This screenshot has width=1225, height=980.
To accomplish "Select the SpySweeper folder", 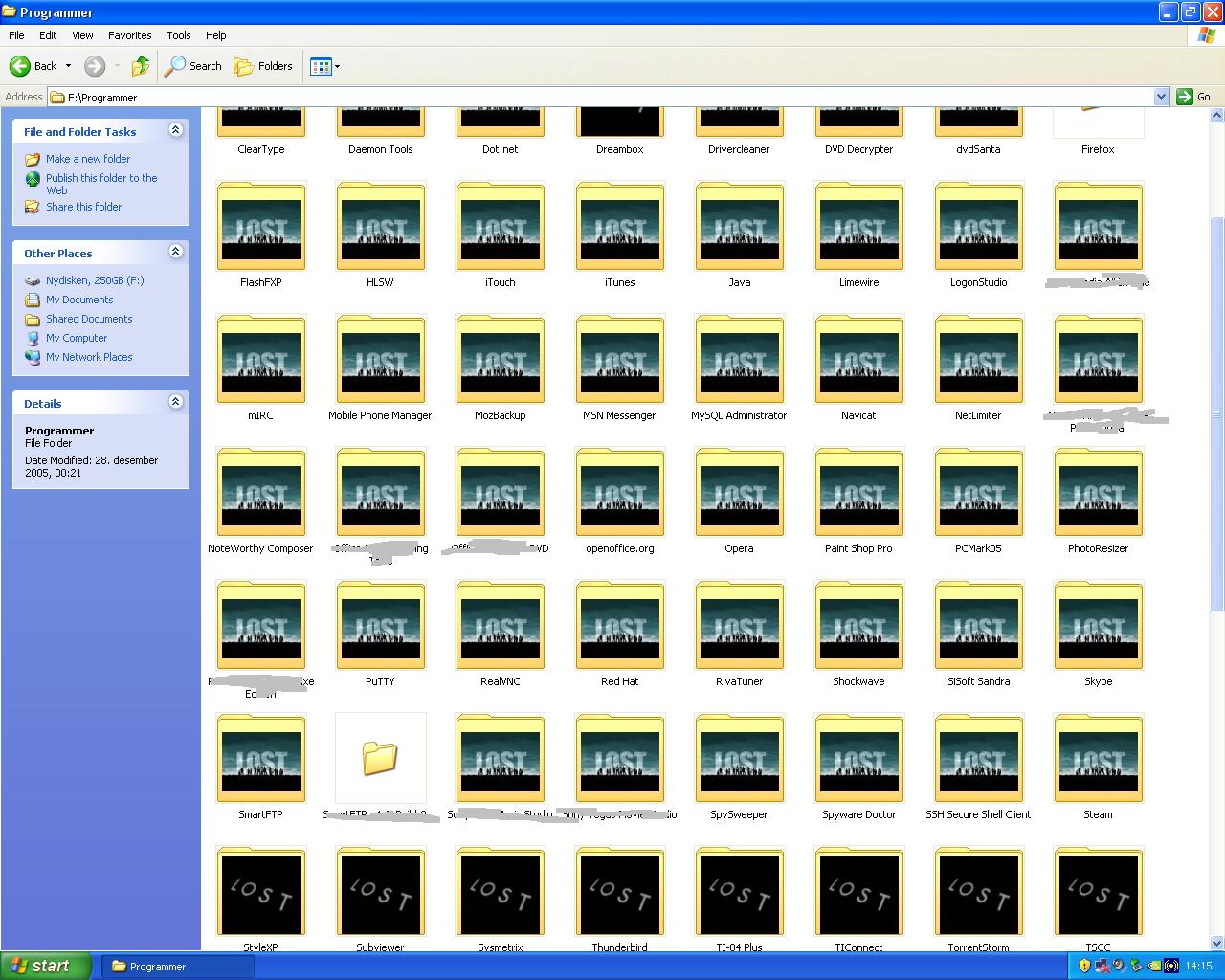I will click(739, 758).
